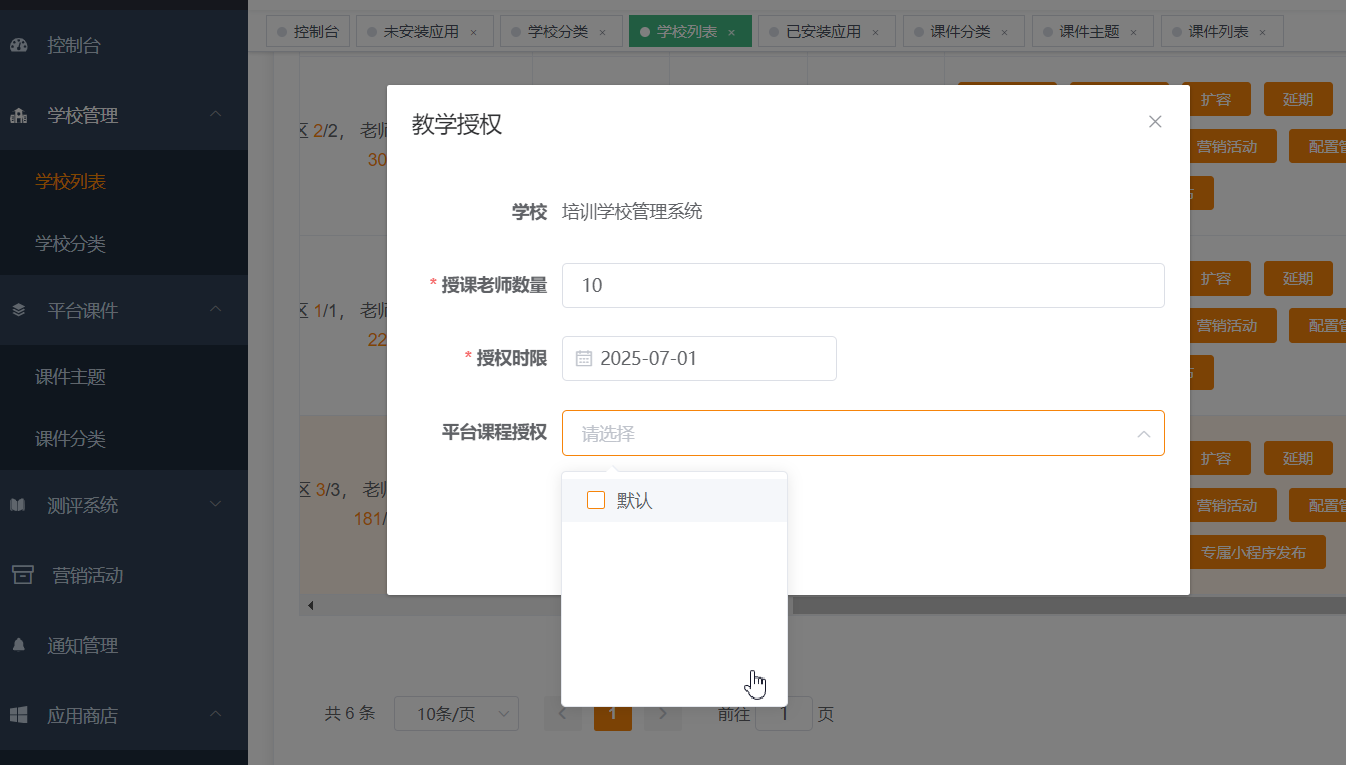Click the 学校管理 building icon
1346x765 pixels.
point(19,115)
